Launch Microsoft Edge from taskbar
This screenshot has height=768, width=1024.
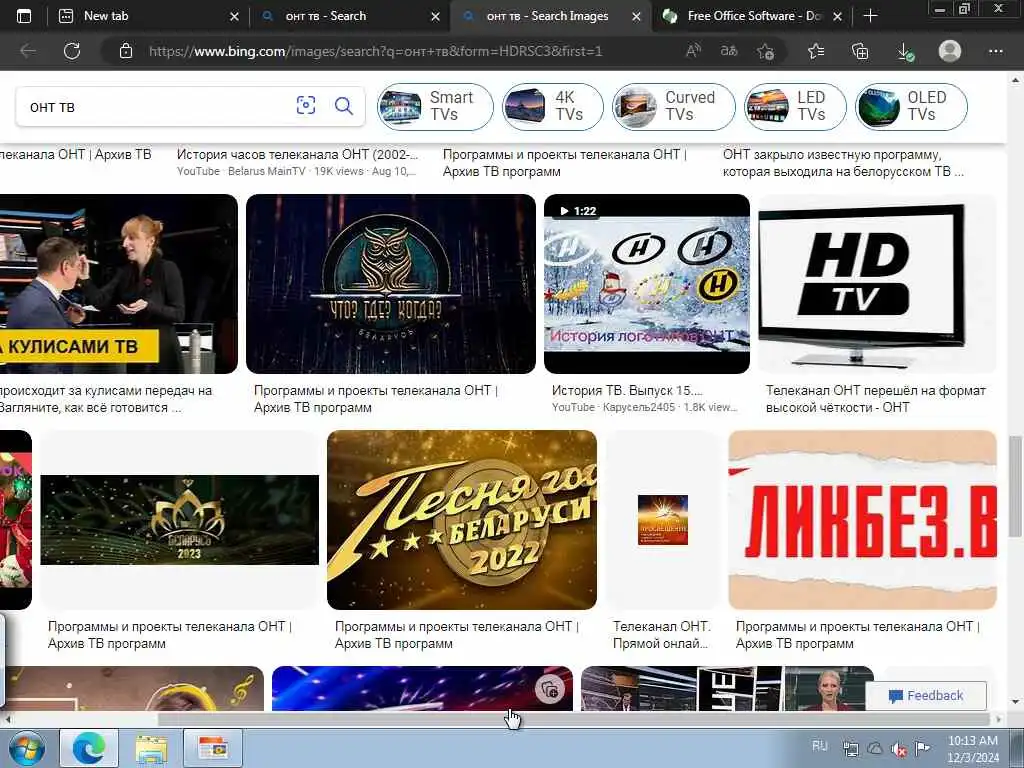point(89,748)
